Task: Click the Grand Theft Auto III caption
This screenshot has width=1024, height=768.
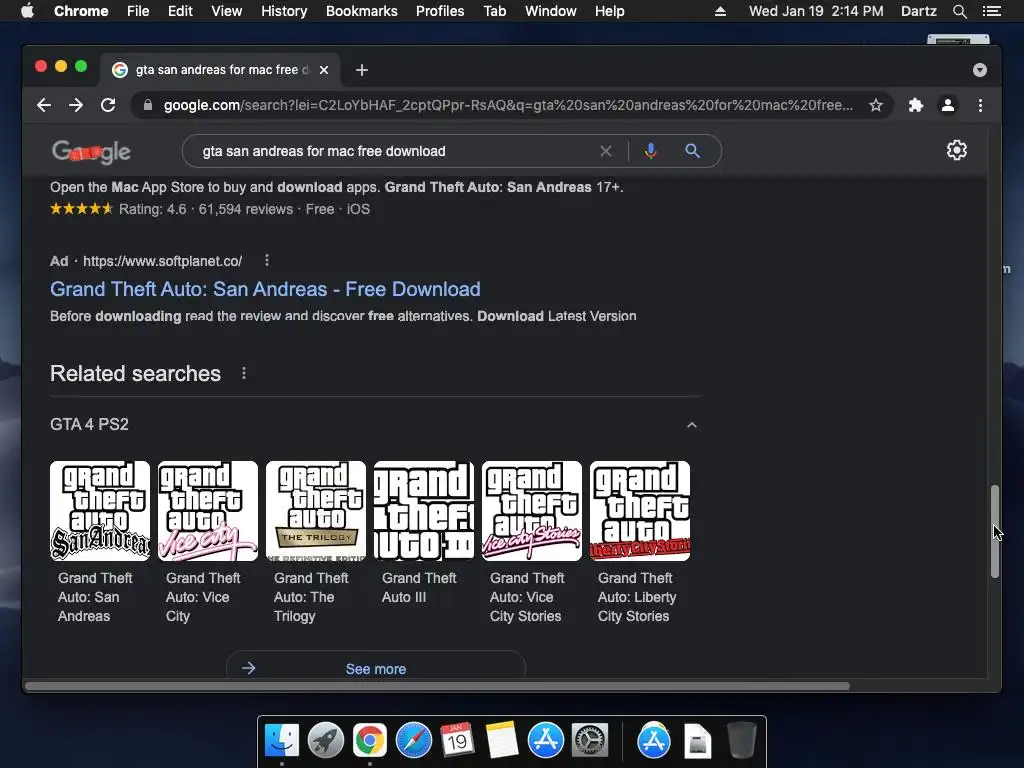Action: pyautogui.click(x=419, y=587)
